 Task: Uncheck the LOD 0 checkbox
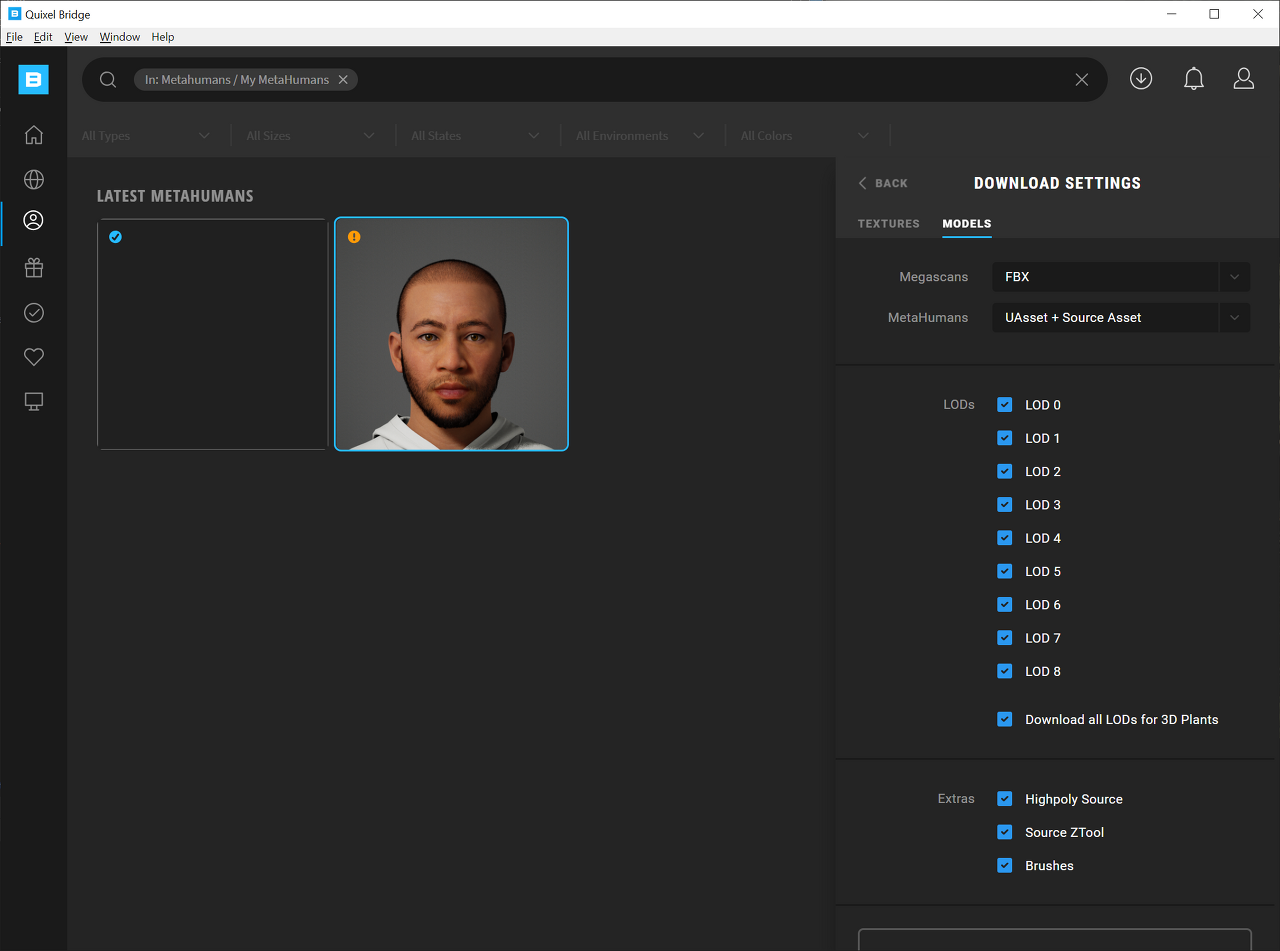point(1005,405)
